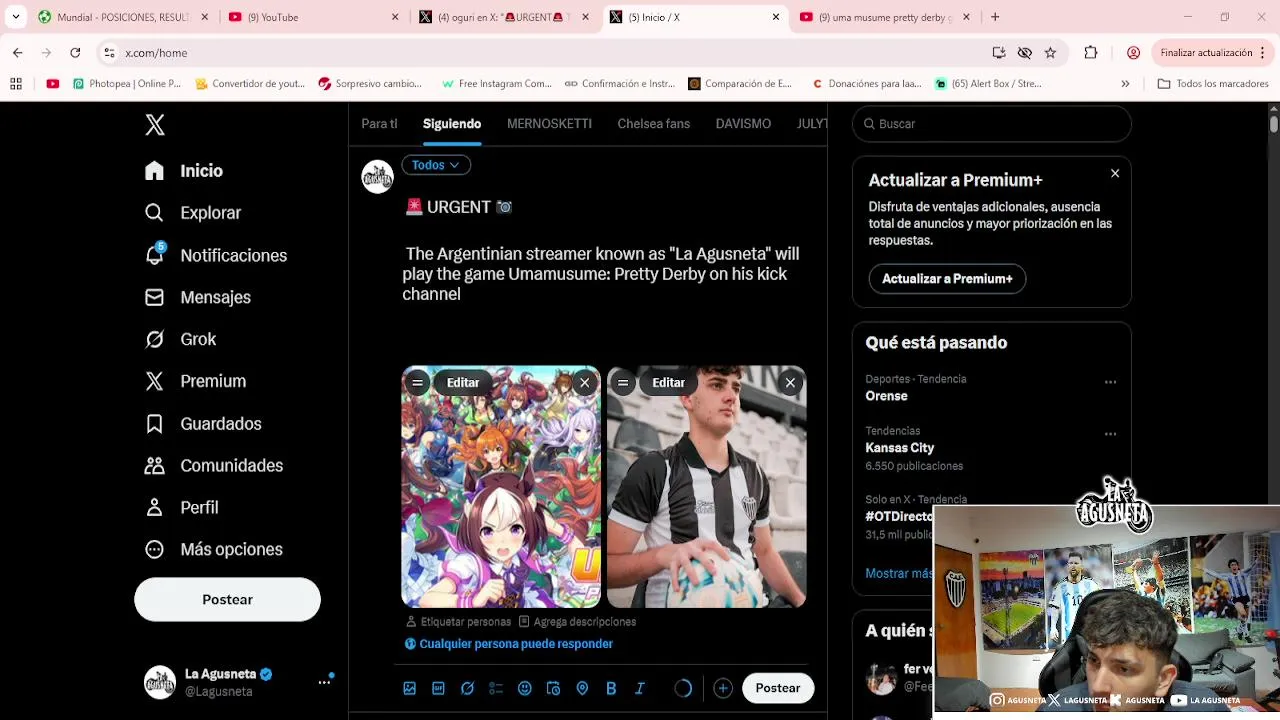
Task: Open options for Orense trend
Action: pyautogui.click(x=1110, y=382)
